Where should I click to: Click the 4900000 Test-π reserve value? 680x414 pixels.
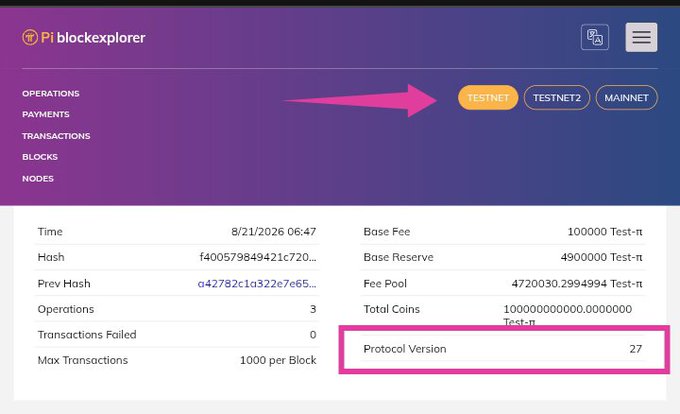coord(601,257)
